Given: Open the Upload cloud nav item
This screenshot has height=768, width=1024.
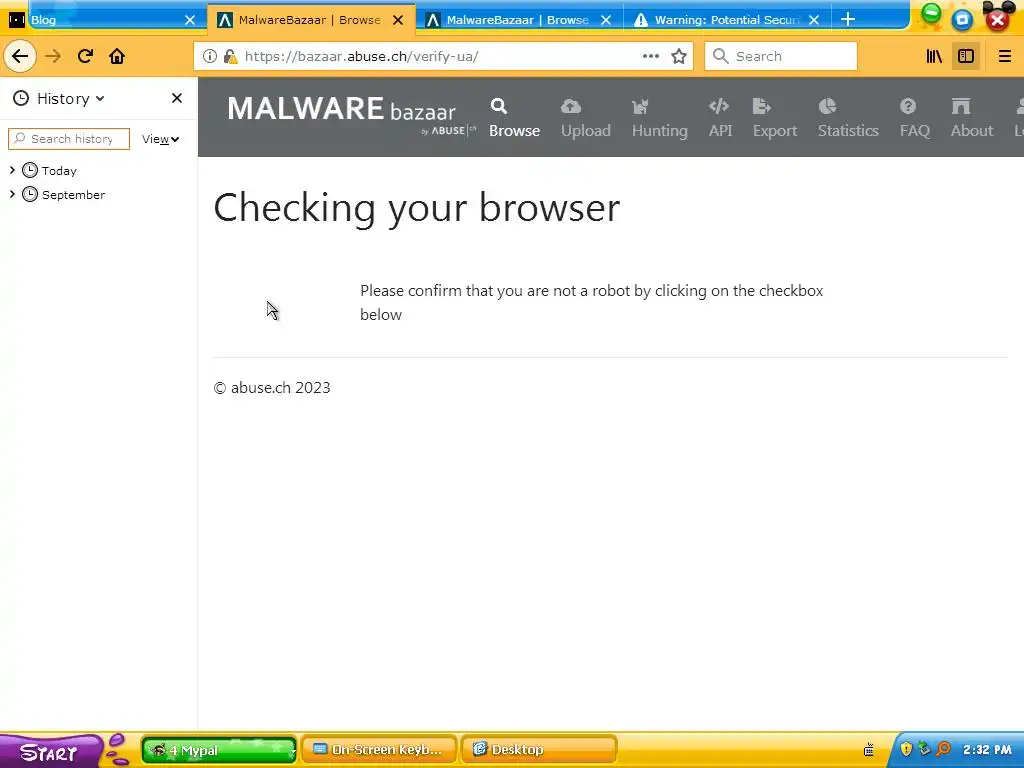Looking at the screenshot, I should (585, 118).
